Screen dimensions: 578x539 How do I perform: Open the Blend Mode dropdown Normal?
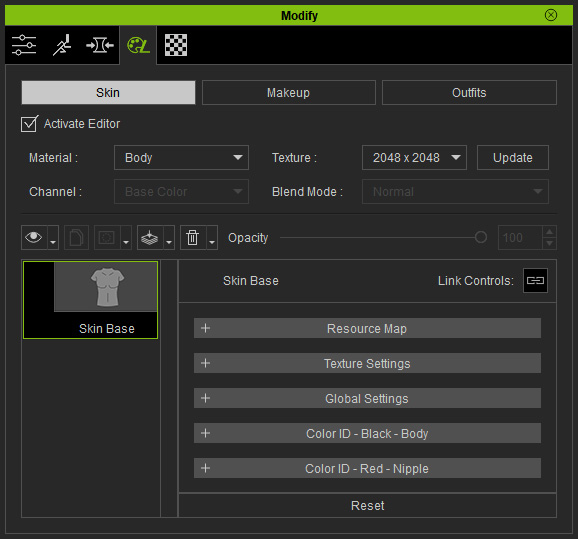pos(455,191)
